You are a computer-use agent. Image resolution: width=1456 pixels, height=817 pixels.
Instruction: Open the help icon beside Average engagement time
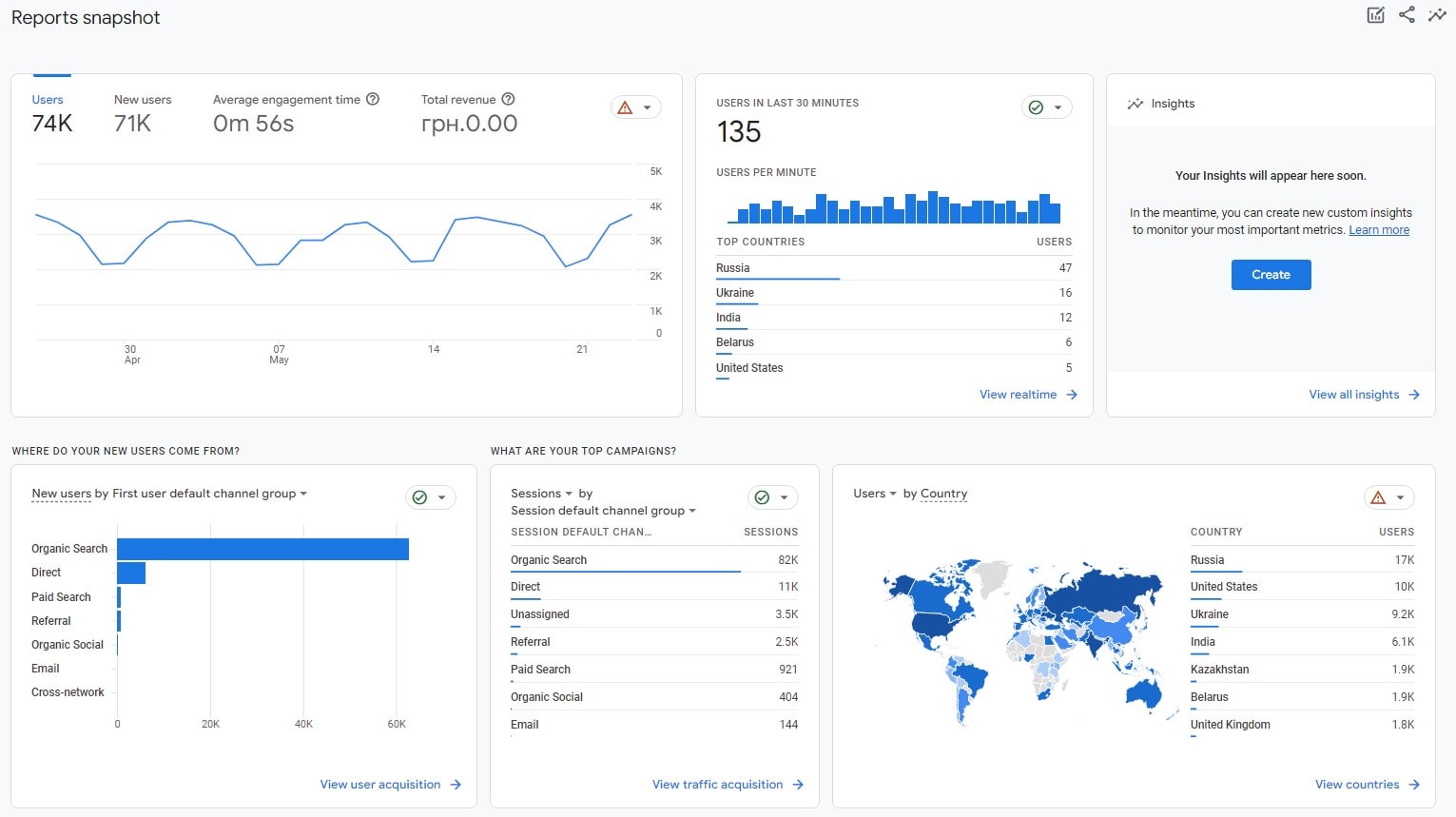(x=372, y=99)
